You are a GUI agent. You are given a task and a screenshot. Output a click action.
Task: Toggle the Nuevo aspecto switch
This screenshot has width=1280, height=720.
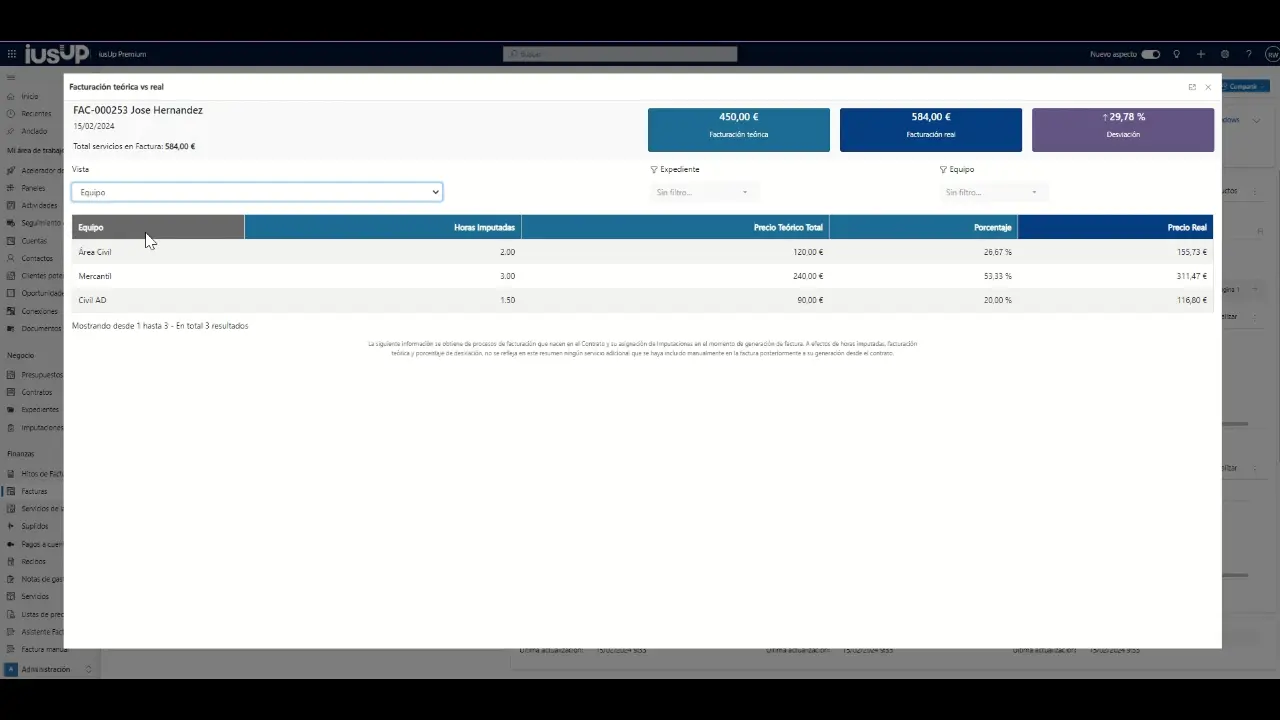pos(1150,54)
